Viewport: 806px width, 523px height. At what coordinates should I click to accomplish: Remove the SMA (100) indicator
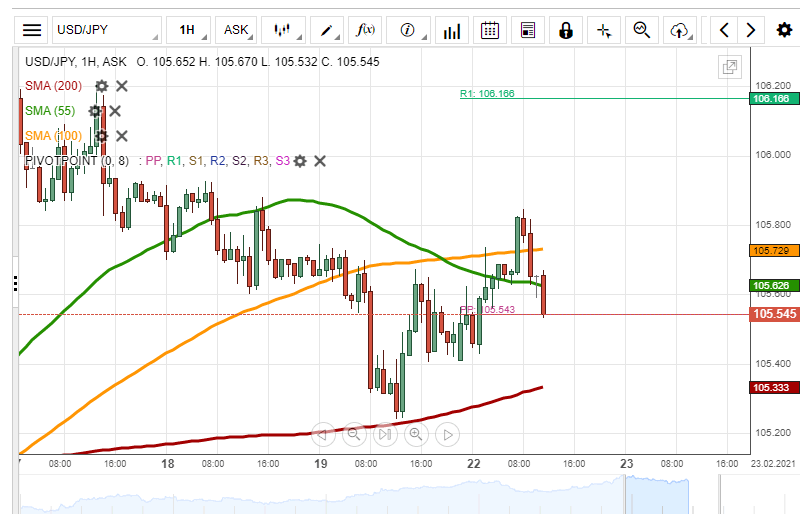tap(122, 136)
